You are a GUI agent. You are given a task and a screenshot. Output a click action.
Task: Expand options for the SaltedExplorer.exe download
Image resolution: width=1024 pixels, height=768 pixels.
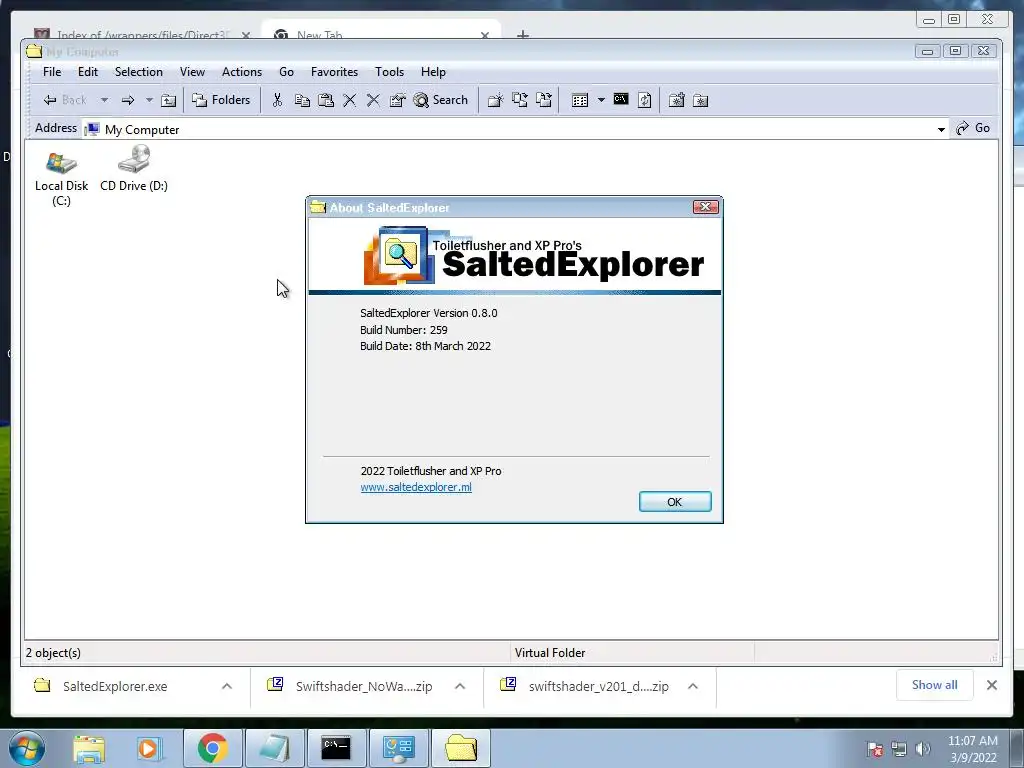227,686
